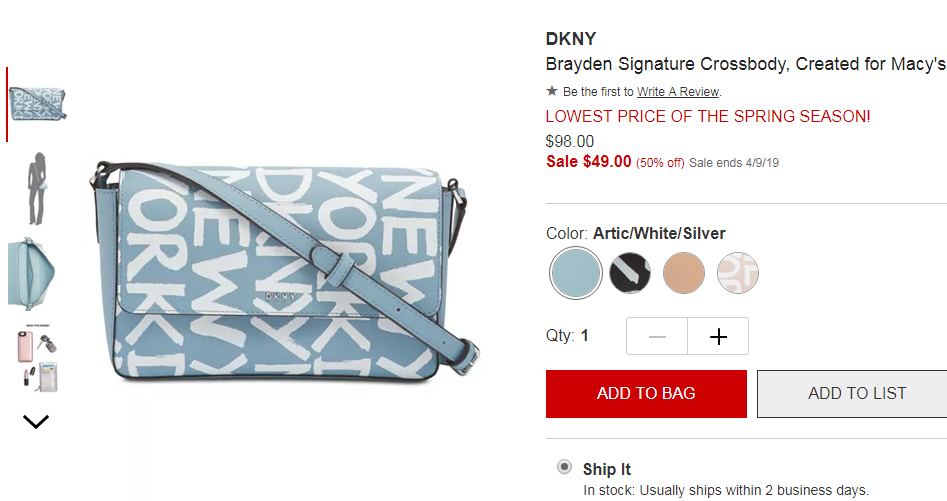The width and height of the screenshot is (947, 501).
Task: Choose the tan color swatch
Action: click(684, 273)
